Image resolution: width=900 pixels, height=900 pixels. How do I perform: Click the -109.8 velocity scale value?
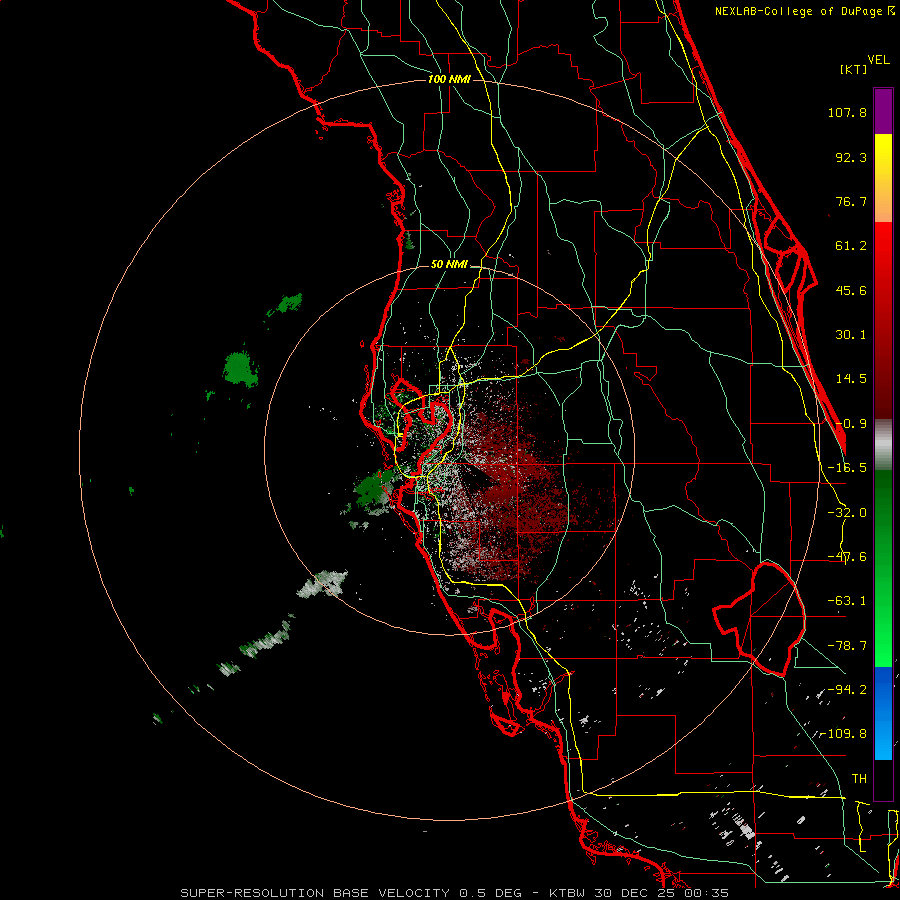[843, 734]
